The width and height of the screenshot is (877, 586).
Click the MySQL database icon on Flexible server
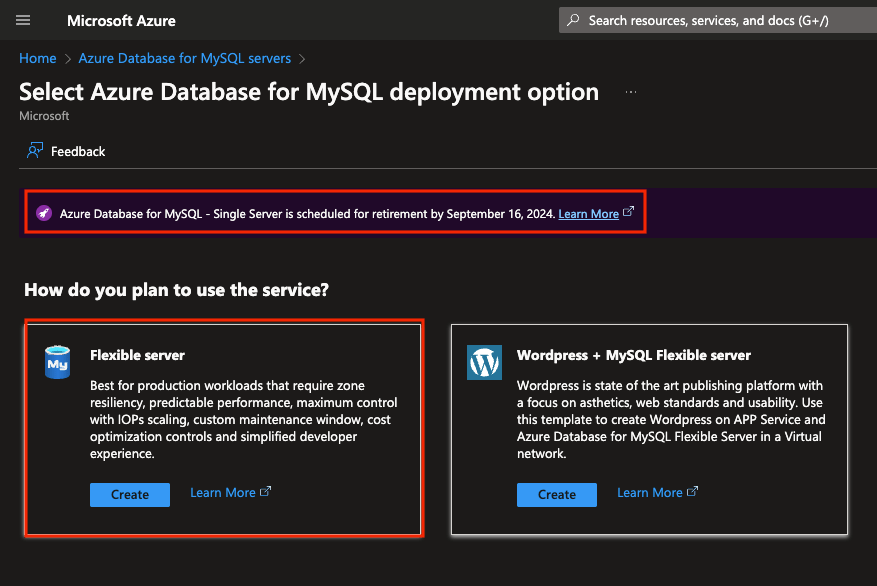click(58, 362)
